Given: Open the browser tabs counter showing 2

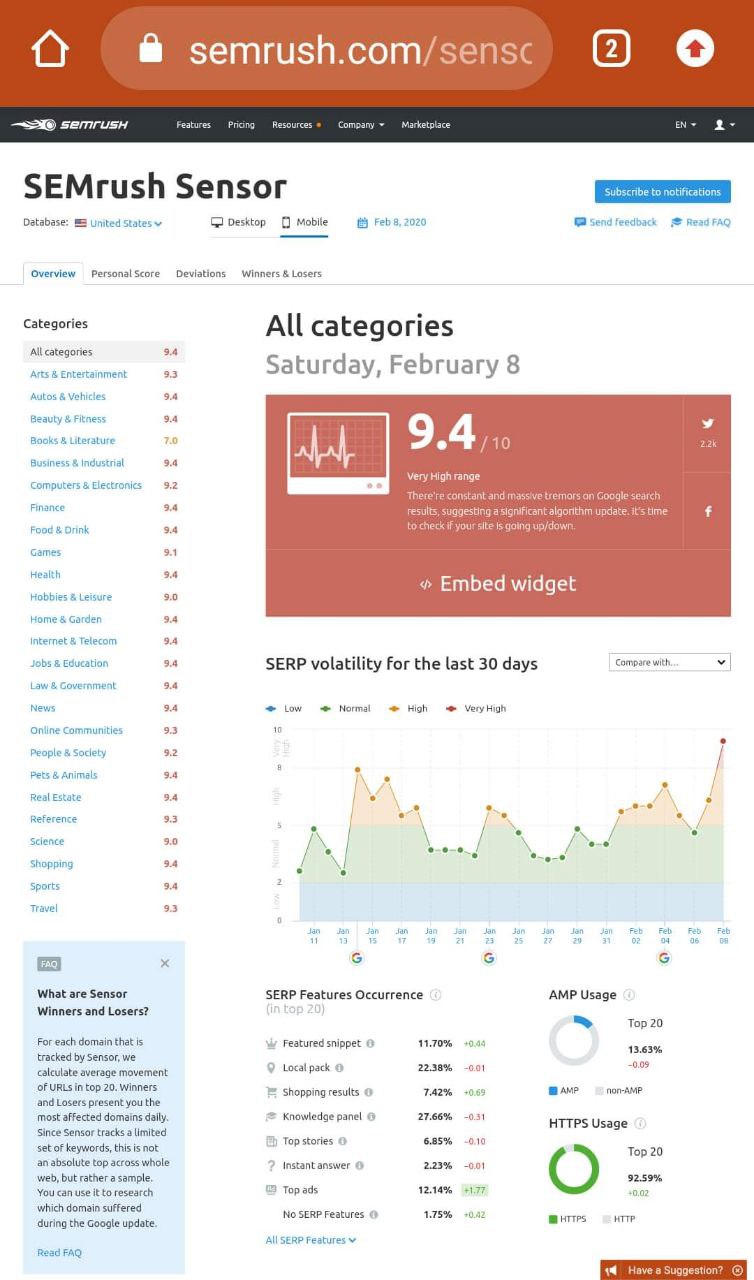Looking at the screenshot, I should coord(611,48).
